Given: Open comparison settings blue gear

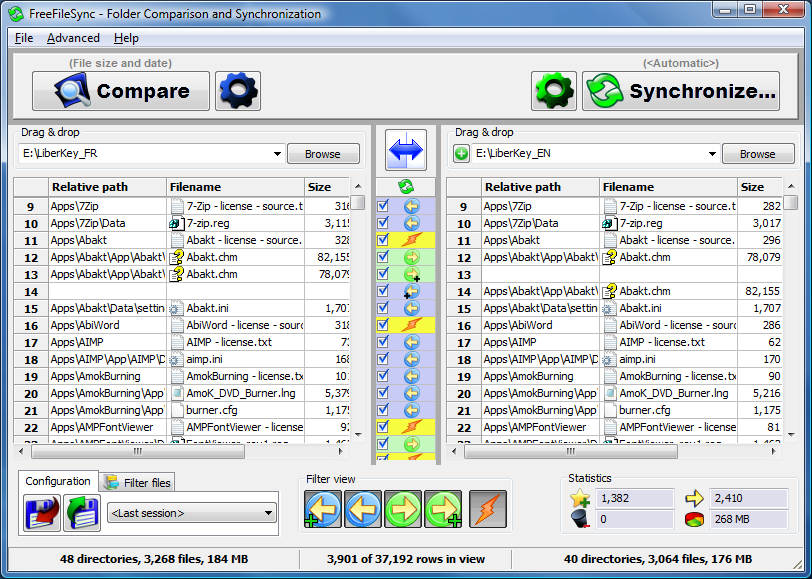Looking at the screenshot, I should point(238,91).
